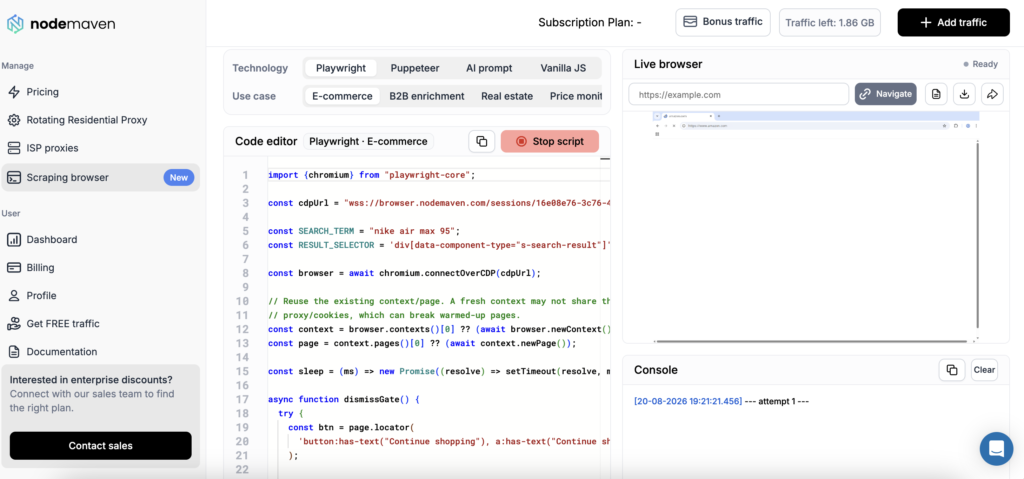The image size is (1024, 479).
Task: Open the chat support widget
Action: 997,449
